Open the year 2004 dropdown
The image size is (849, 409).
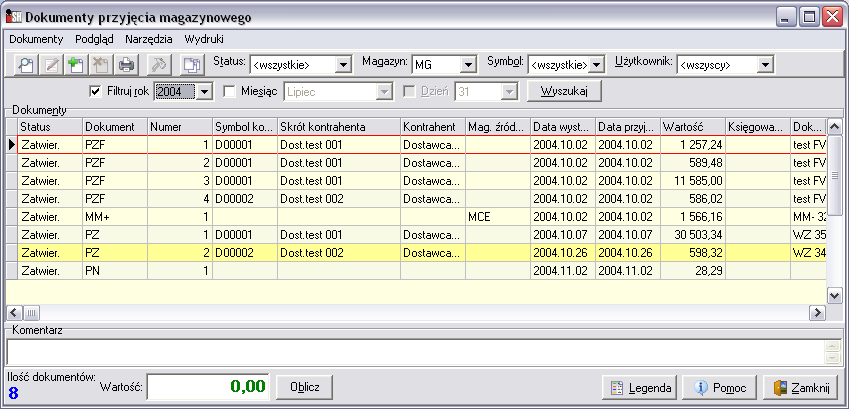point(204,92)
